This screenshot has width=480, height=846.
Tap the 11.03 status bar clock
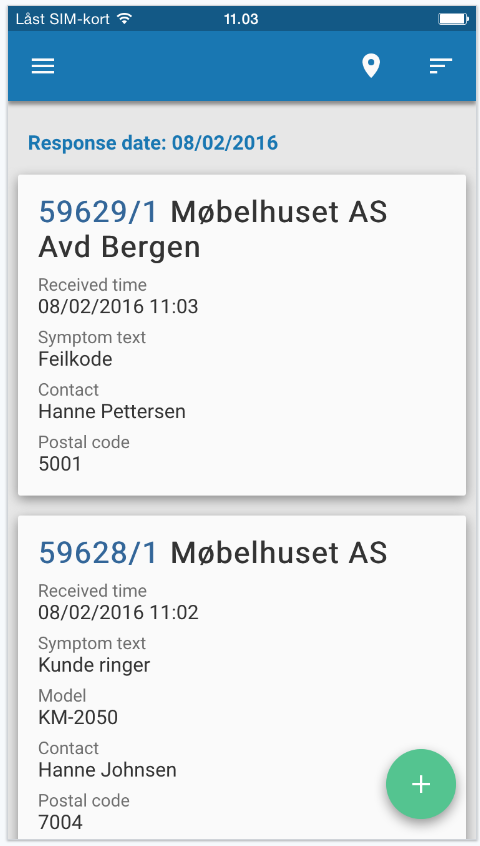point(241,19)
